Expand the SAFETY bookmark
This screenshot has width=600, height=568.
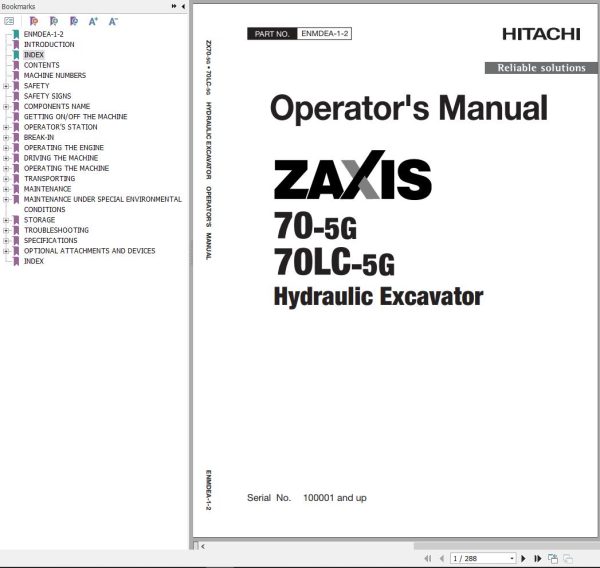tap(6, 86)
